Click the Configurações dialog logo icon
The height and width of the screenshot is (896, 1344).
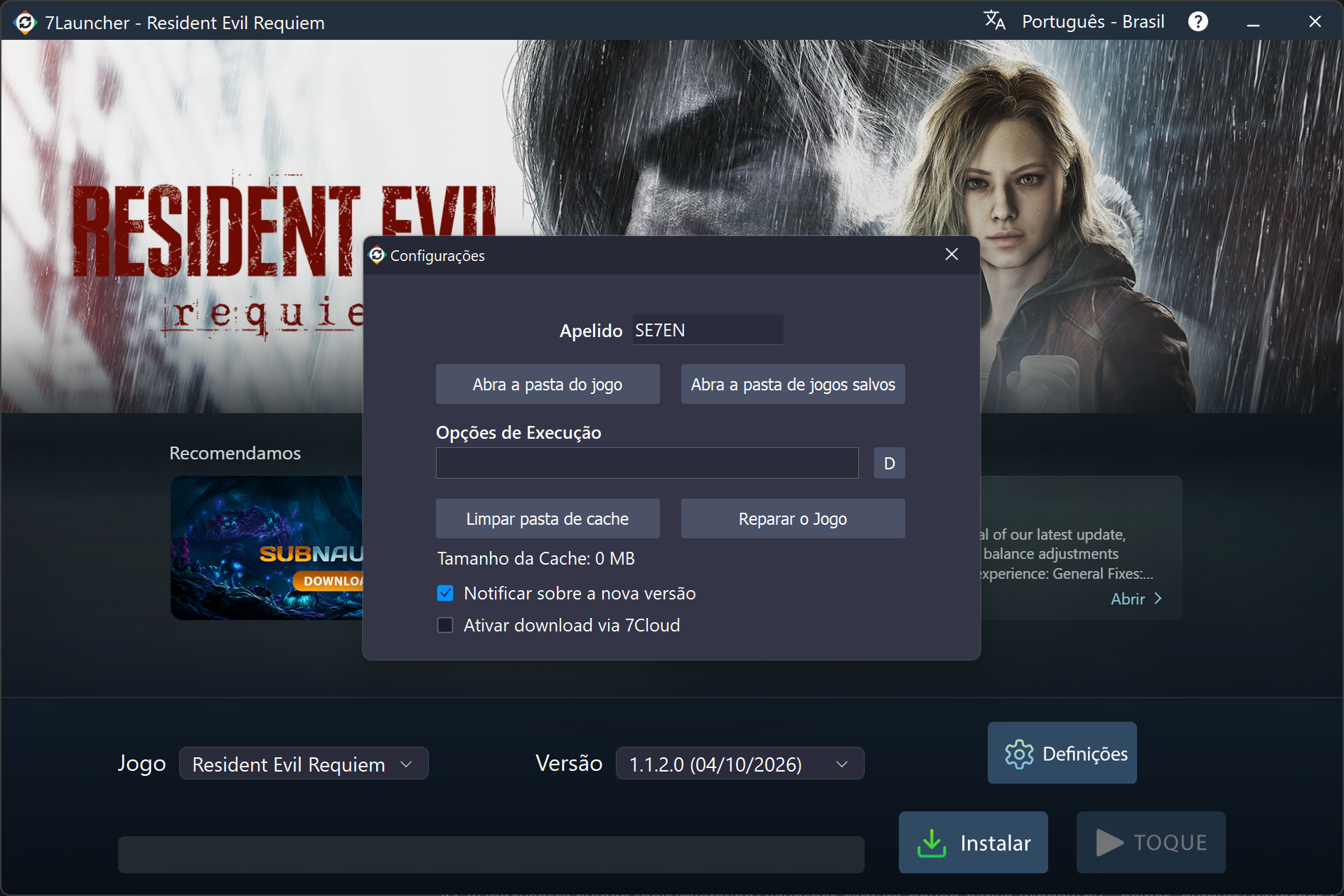click(377, 255)
